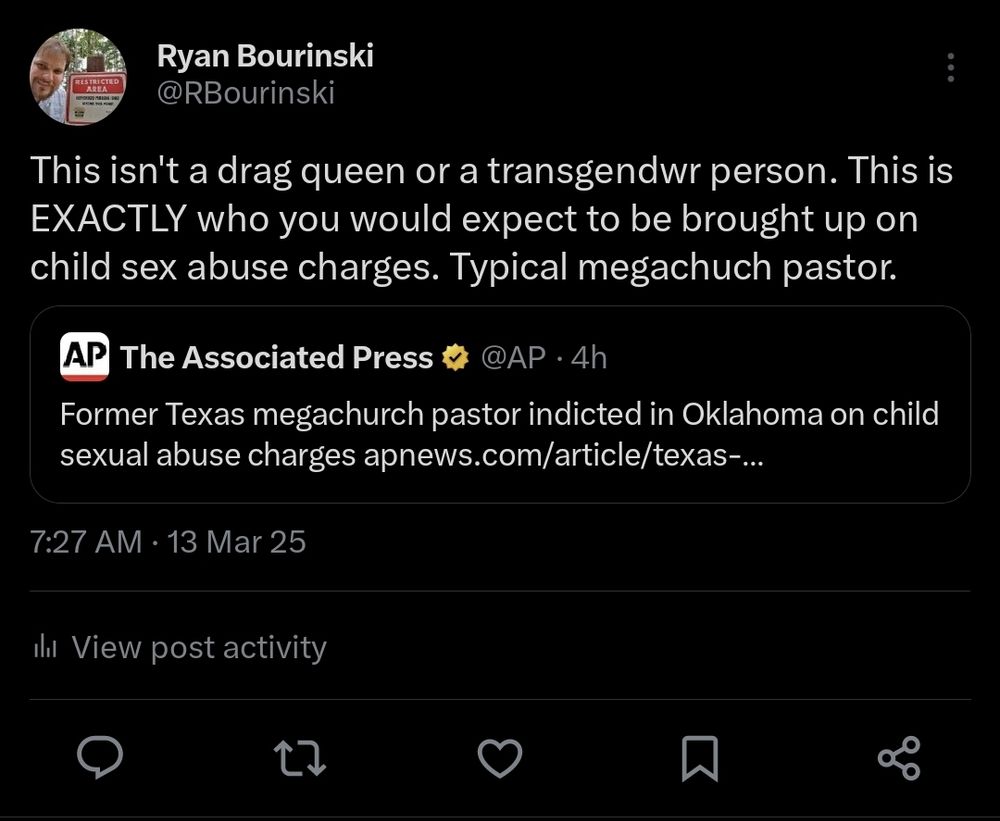Screen dimensions: 1000x821
Task: Open The Associated Press account name
Action: click(x=277, y=358)
